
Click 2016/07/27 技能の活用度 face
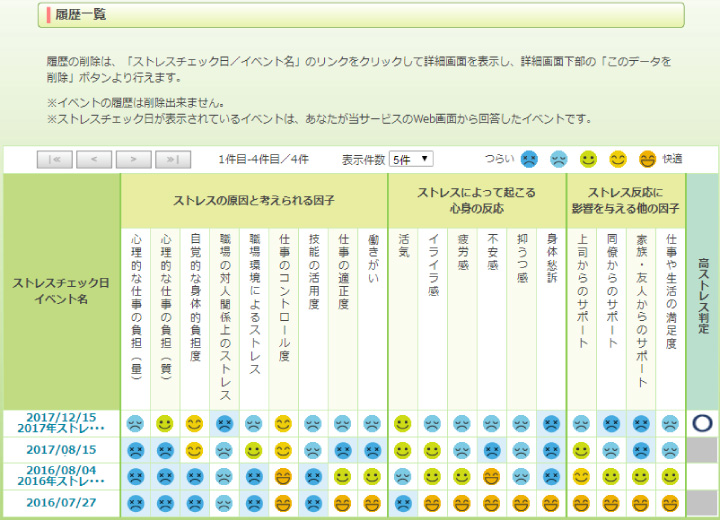point(313,503)
